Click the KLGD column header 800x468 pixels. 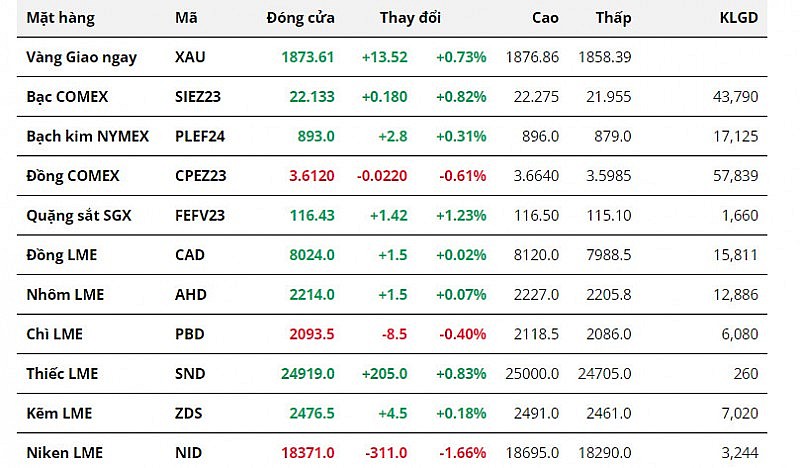coord(739,18)
